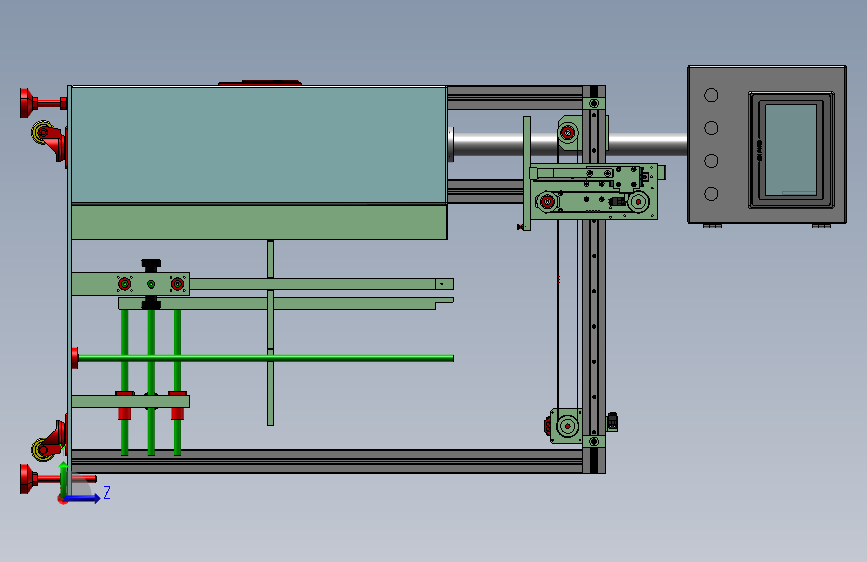Pick the large teal cover panel
The height and width of the screenshot is (562, 867).
[x=259, y=145]
